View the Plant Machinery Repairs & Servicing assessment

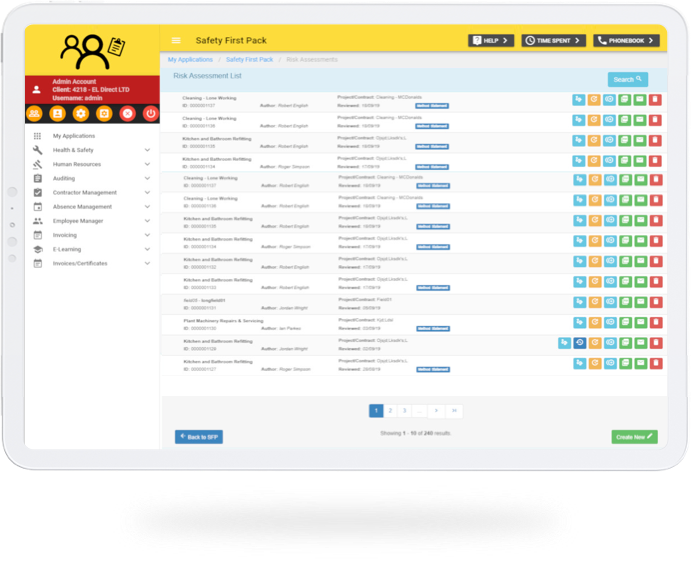[610, 323]
